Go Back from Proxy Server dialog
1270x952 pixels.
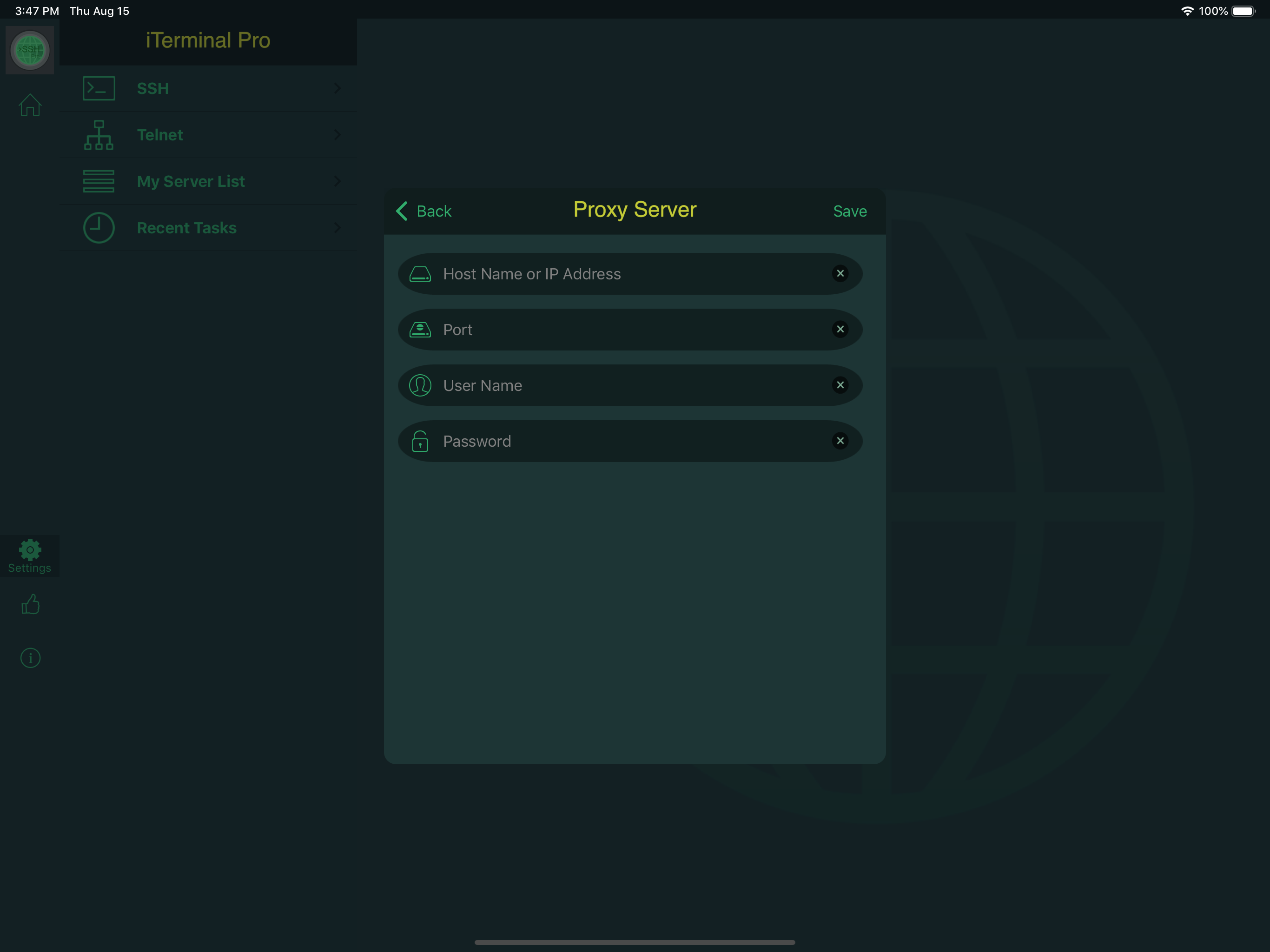click(x=424, y=212)
